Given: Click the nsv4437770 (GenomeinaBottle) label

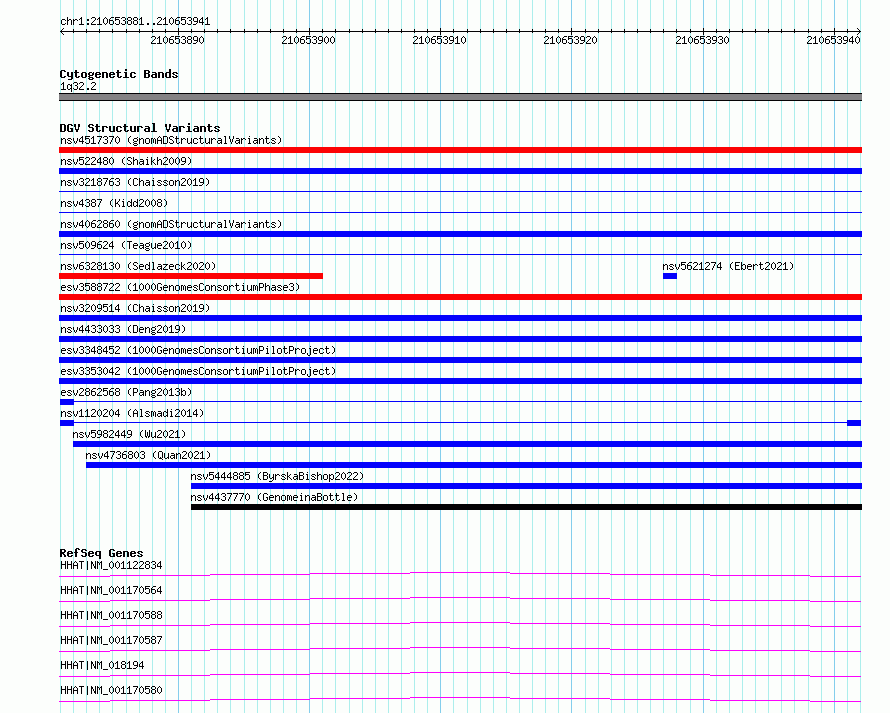Looking at the screenshot, I should [x=274, y=497].
